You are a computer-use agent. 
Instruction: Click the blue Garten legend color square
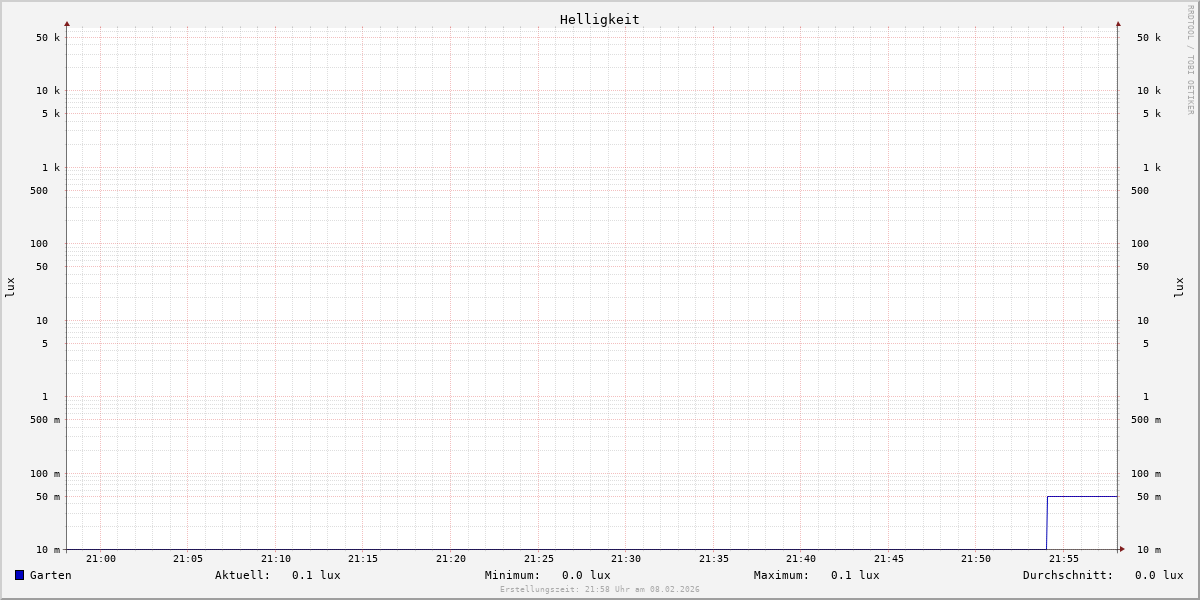(19, 575)
